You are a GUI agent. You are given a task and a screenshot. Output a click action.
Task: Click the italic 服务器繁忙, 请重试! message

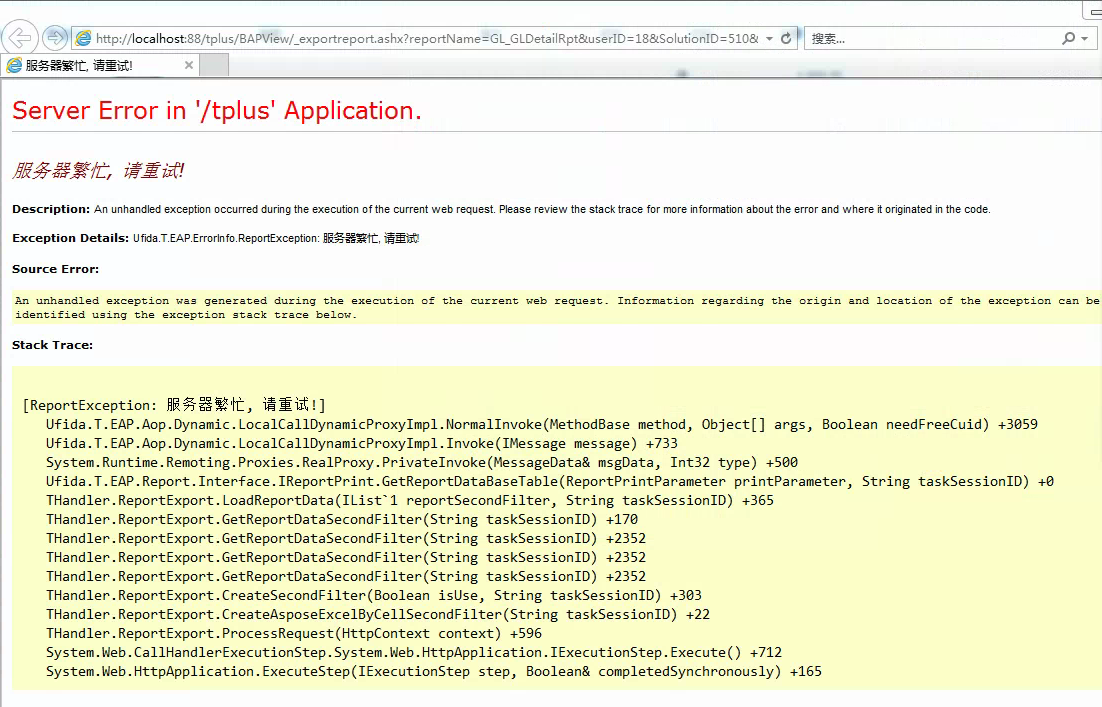(x=98, y=171)
